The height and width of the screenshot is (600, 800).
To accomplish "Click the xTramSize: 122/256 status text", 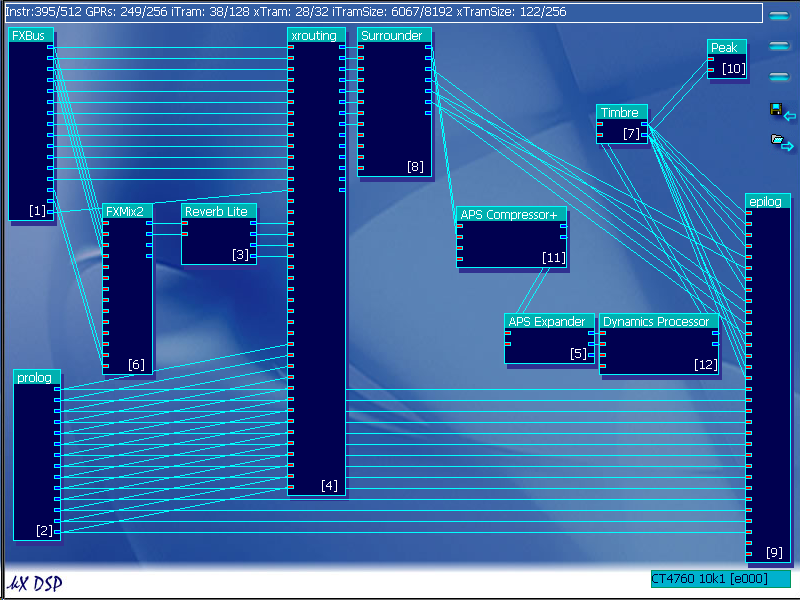I will click(x=511, y=11).
